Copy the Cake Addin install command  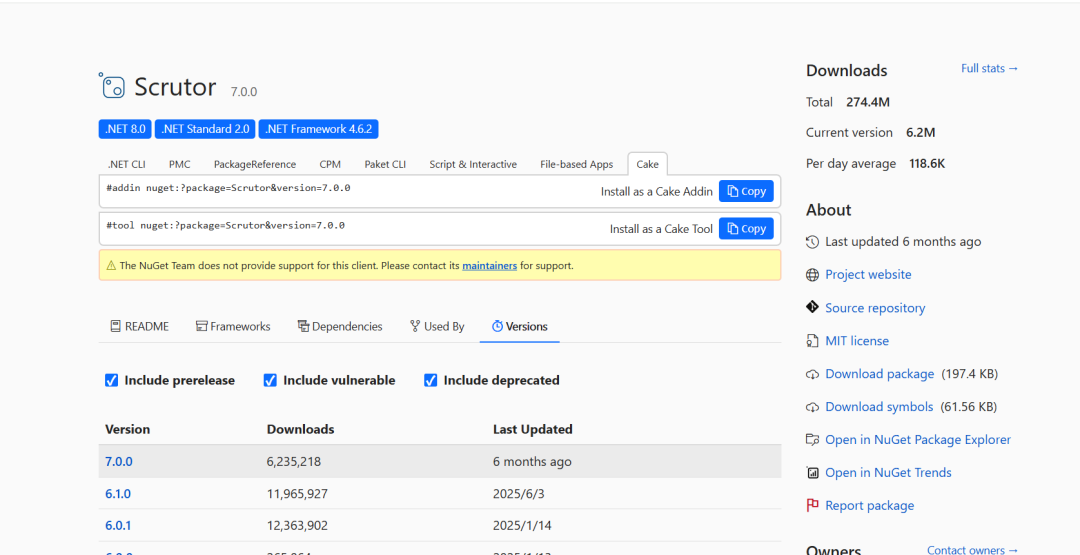(x=746, y=191)
